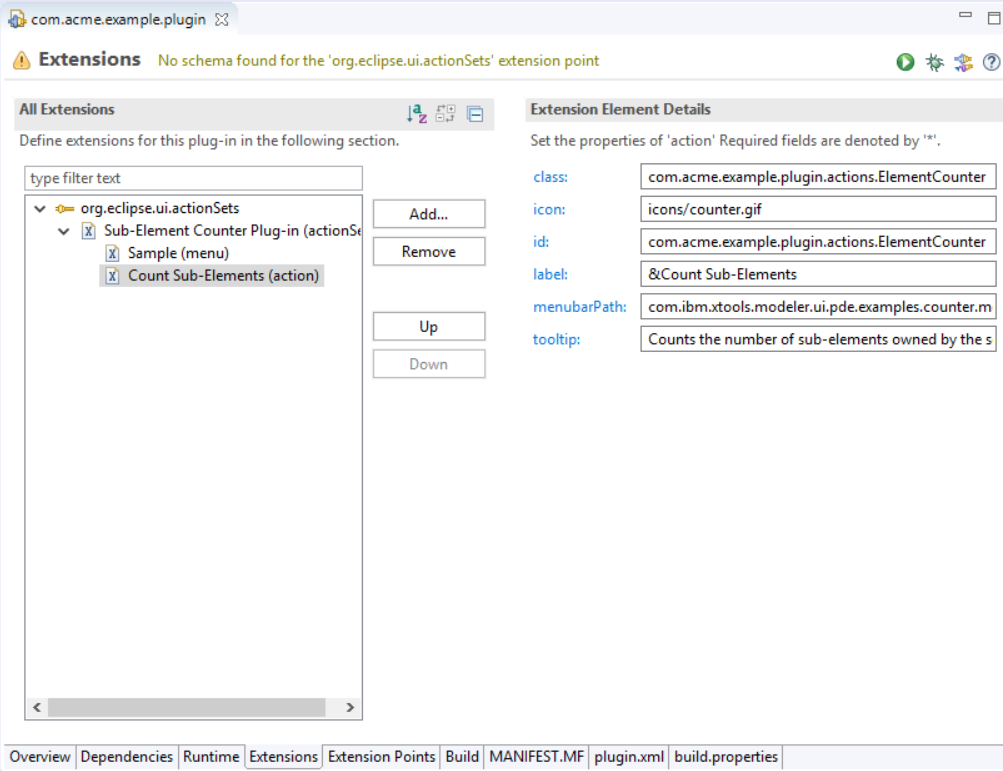This screenshot has height=771, width=1003.
Task: Launch Eclipse application in debug mode bug icon
Action: pyautogui.click(x=935, y=62)
